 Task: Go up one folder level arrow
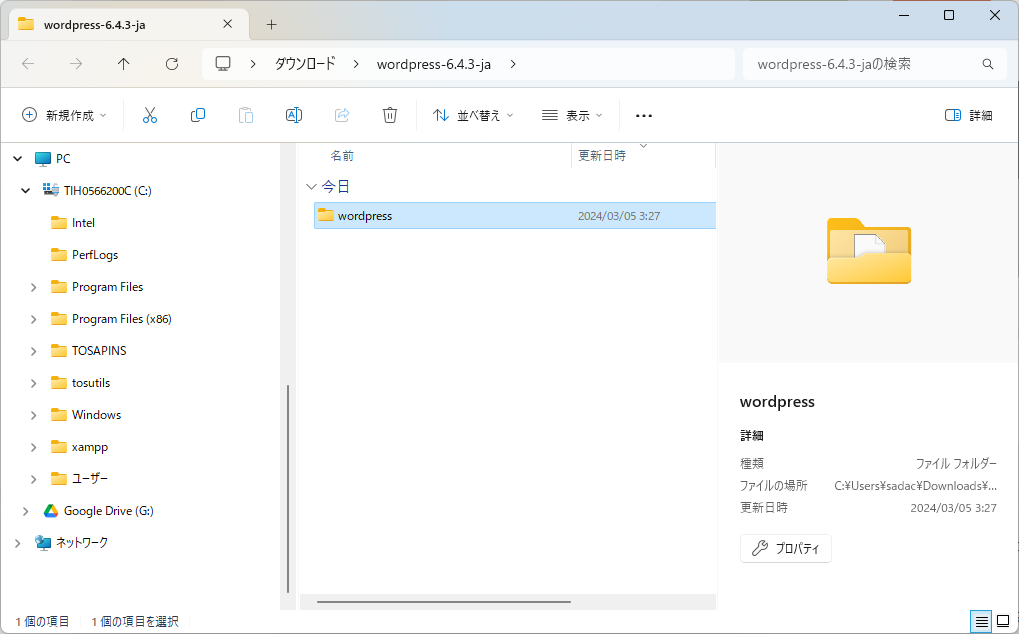[x=123, y=64]
